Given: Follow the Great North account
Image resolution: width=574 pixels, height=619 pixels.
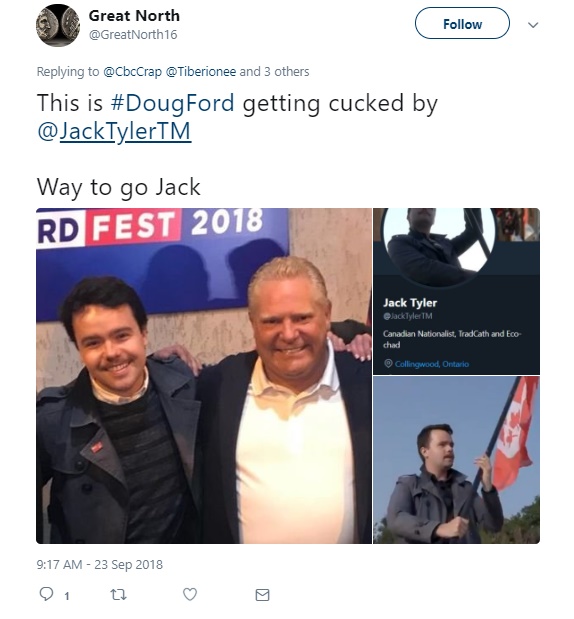Looking at the screenshot, I should click(x=462, y=23).
